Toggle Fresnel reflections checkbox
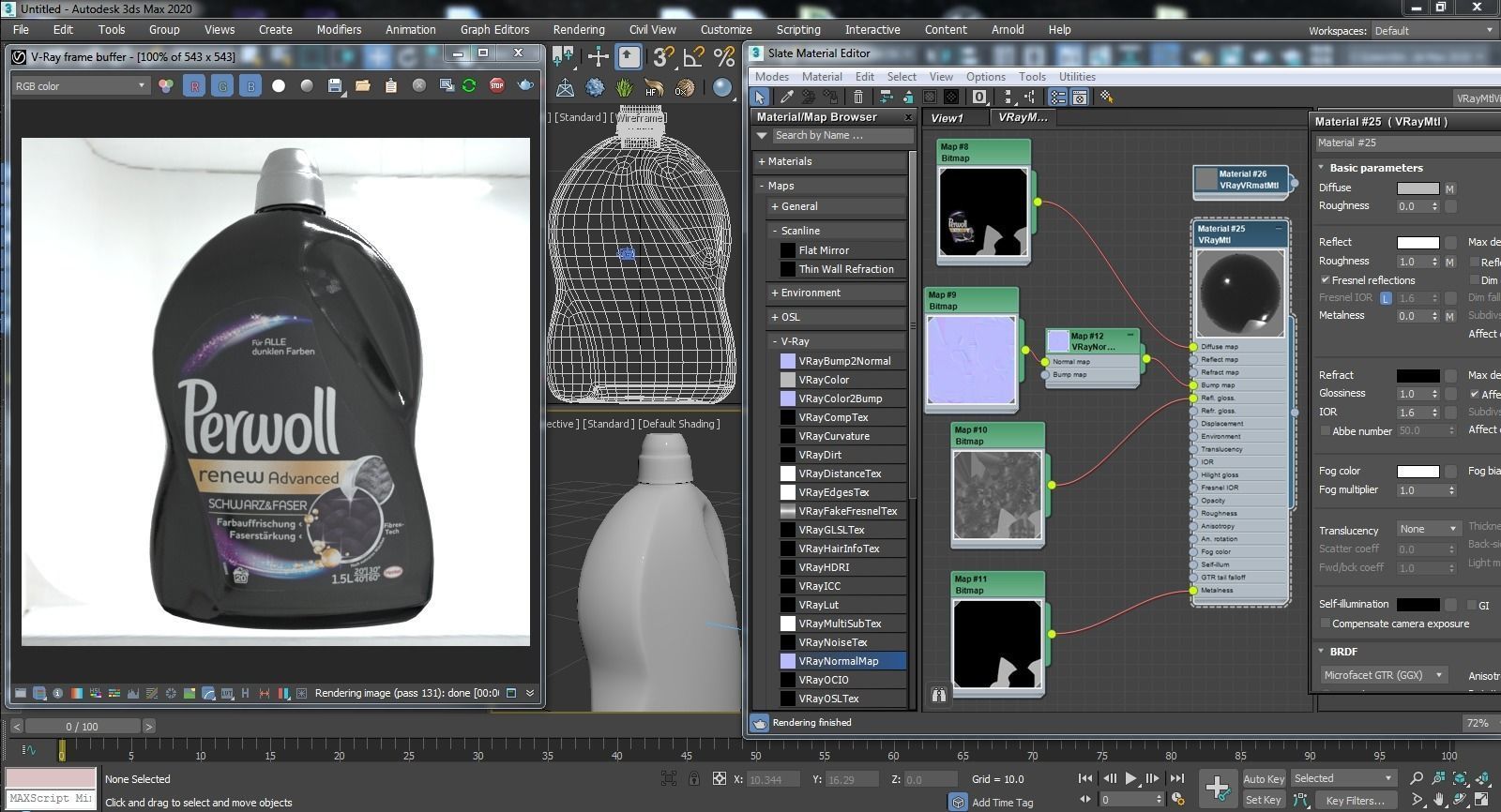Image resolution: width=1501 pixels, height=812 pixels. [1325, 279]
